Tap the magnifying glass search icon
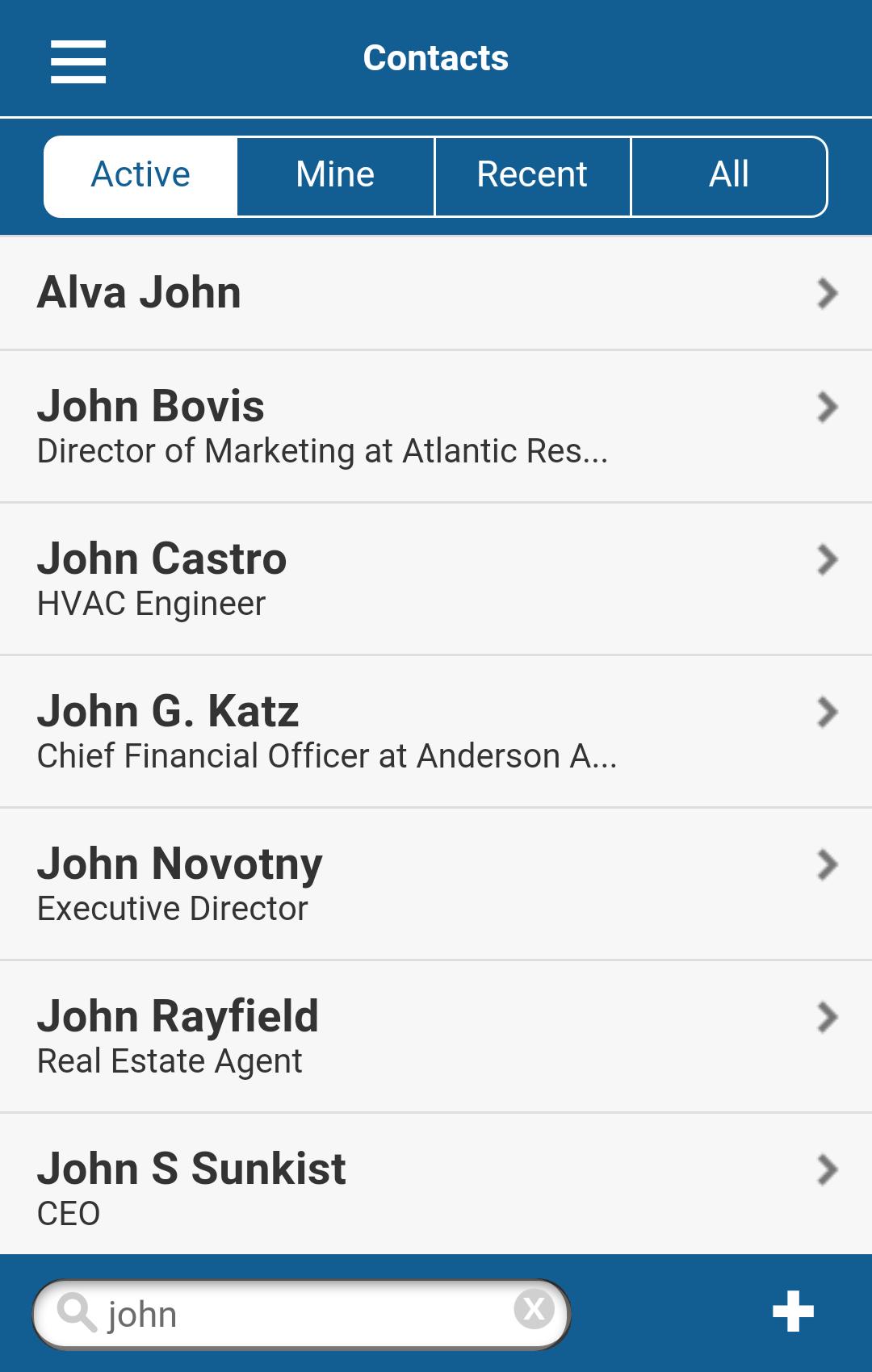Image resolution: width=872 pixels, height=1372 pixels. (78, 1313)
